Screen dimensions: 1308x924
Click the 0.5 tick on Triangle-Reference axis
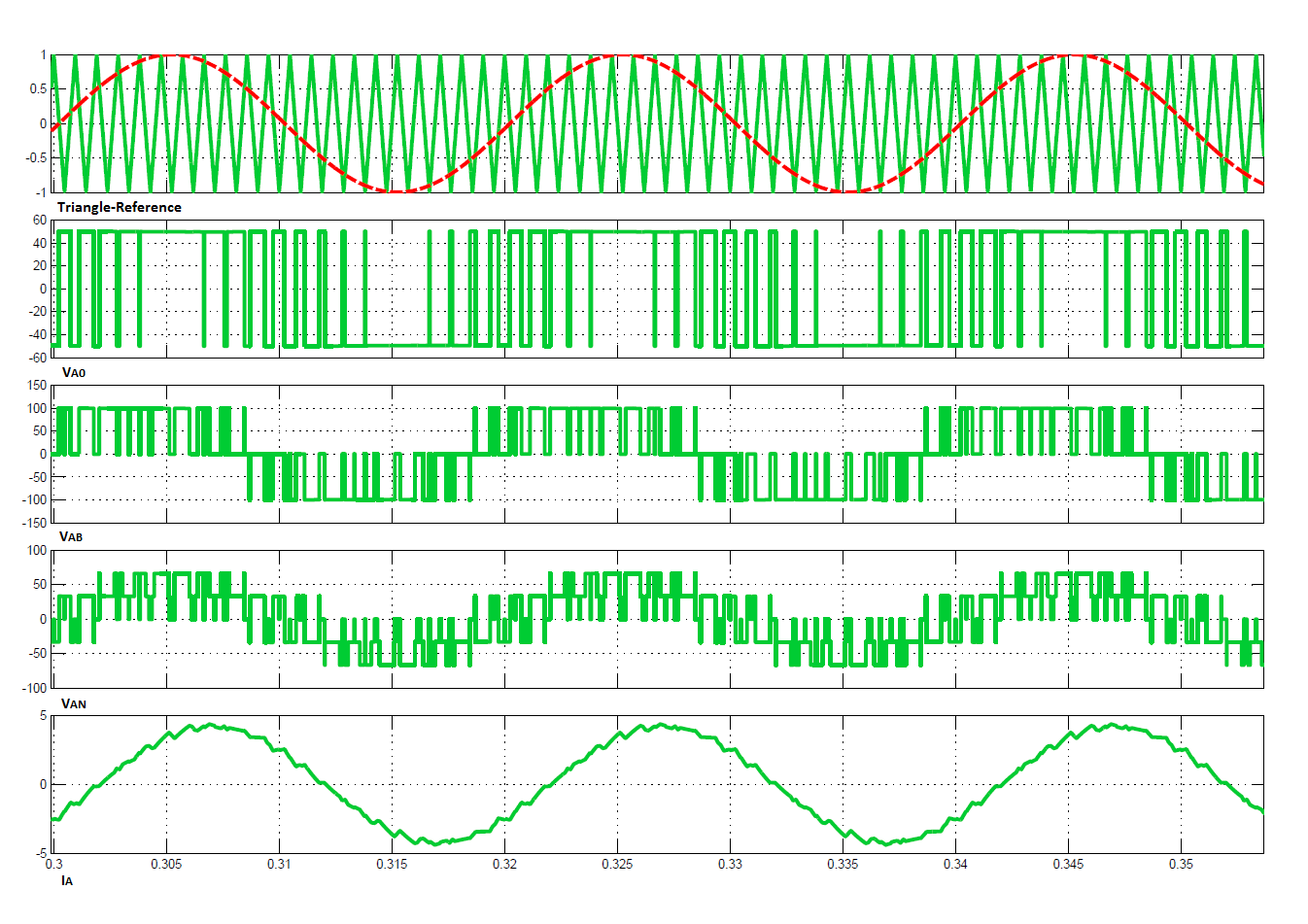38,89
